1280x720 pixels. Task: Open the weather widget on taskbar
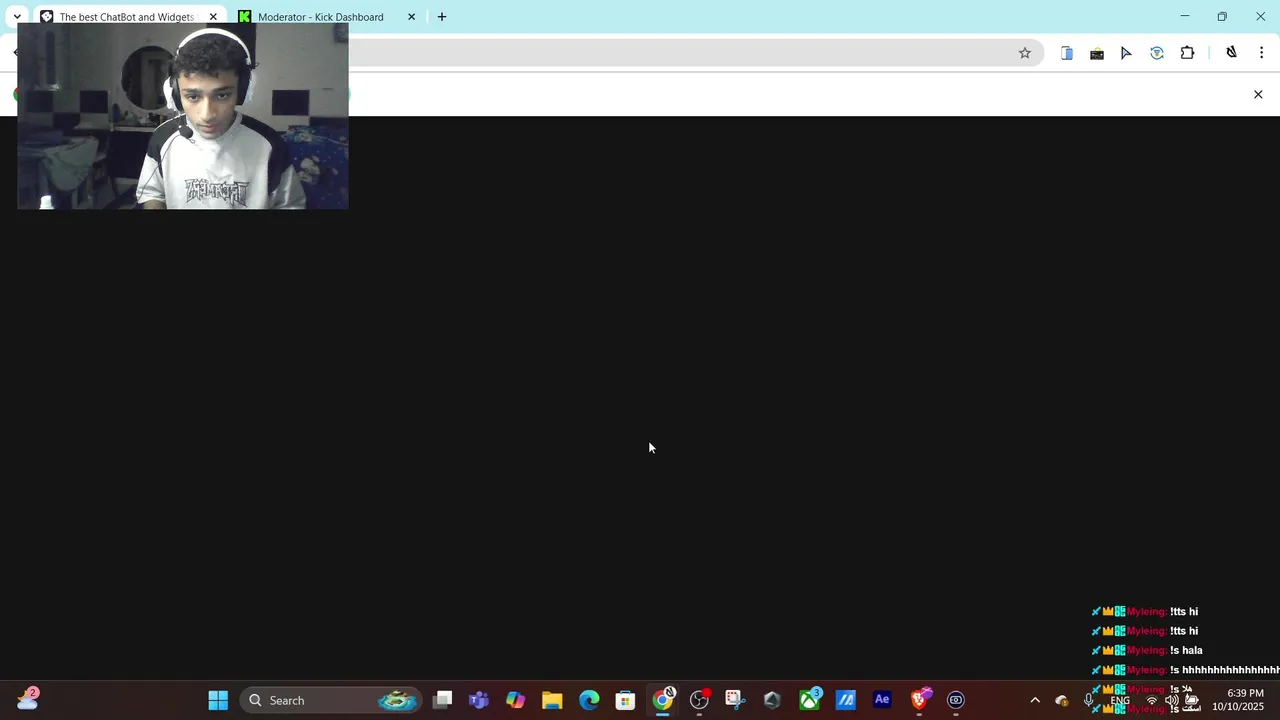coord(27,699)
